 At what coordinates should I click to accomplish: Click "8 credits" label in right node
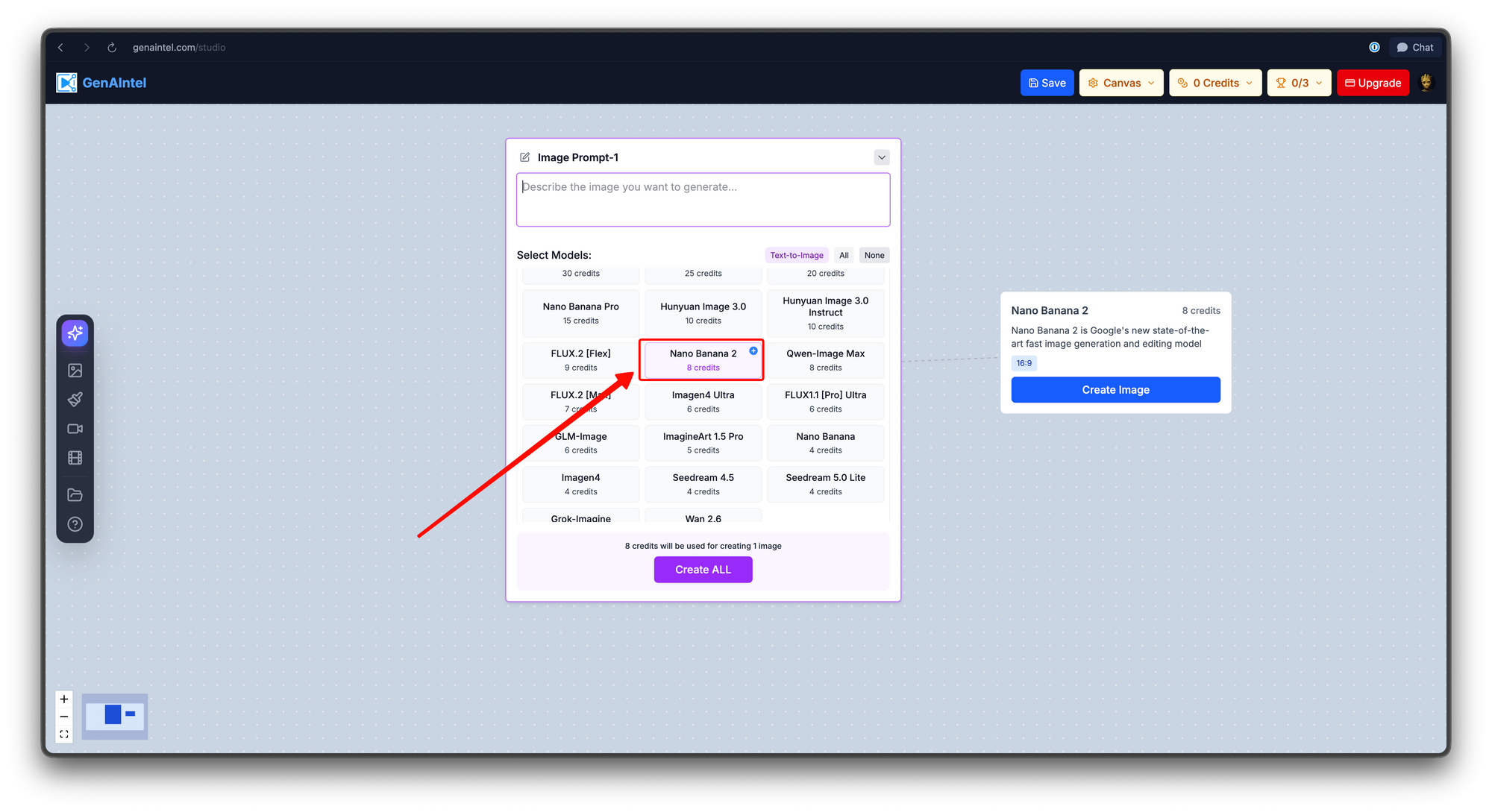1201,310
